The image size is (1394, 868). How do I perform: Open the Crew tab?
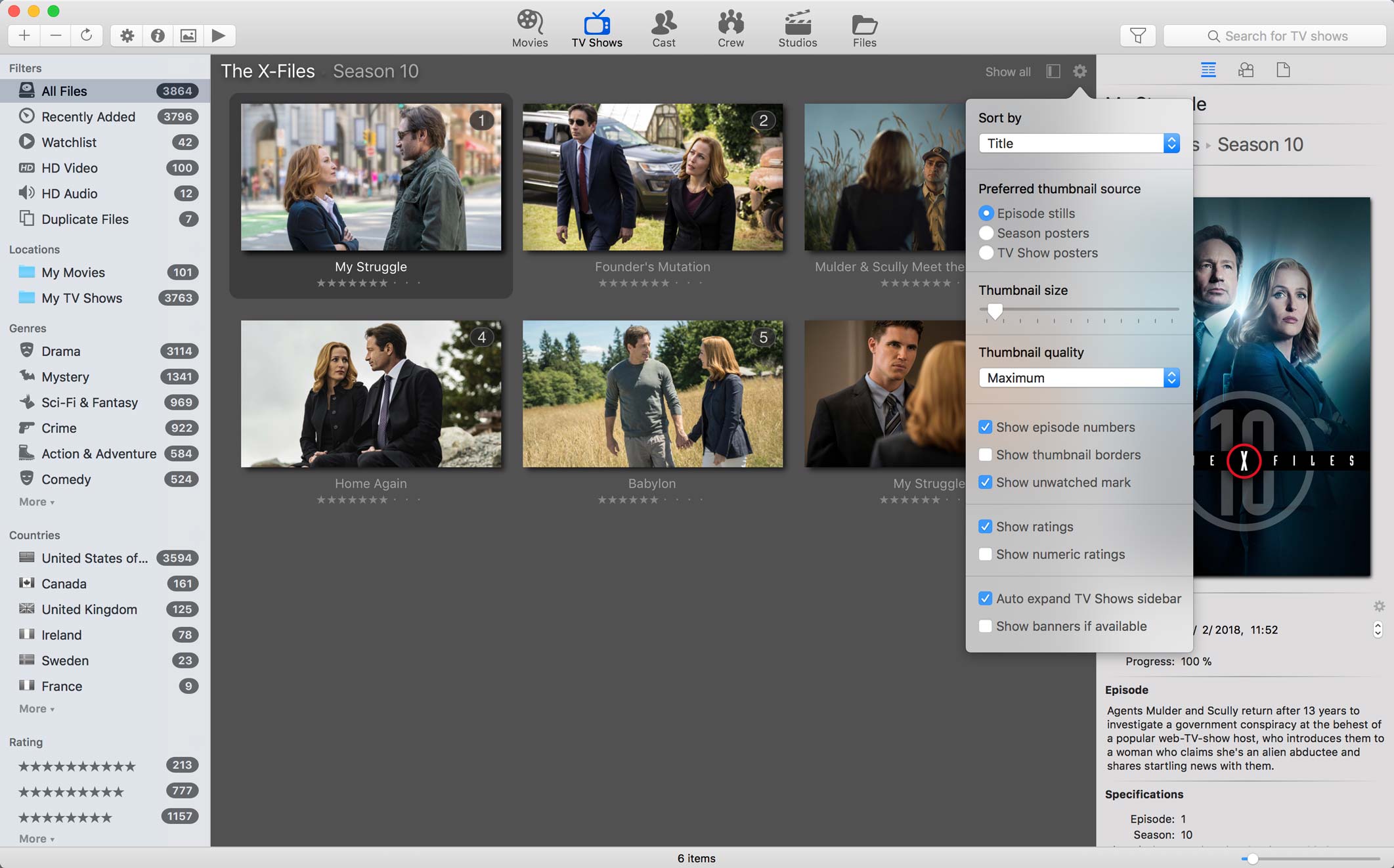point(731,29)
